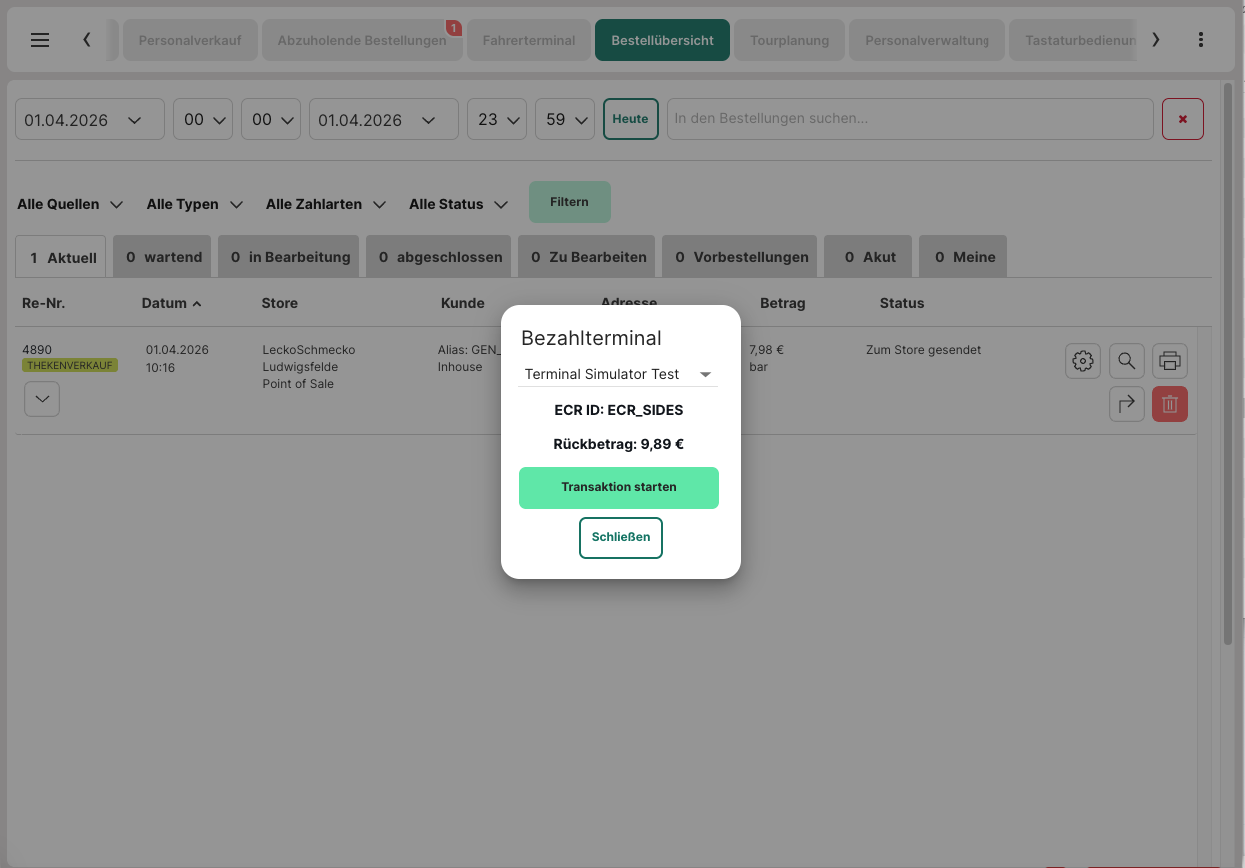Expand order 4890 row details

point(41,398)
